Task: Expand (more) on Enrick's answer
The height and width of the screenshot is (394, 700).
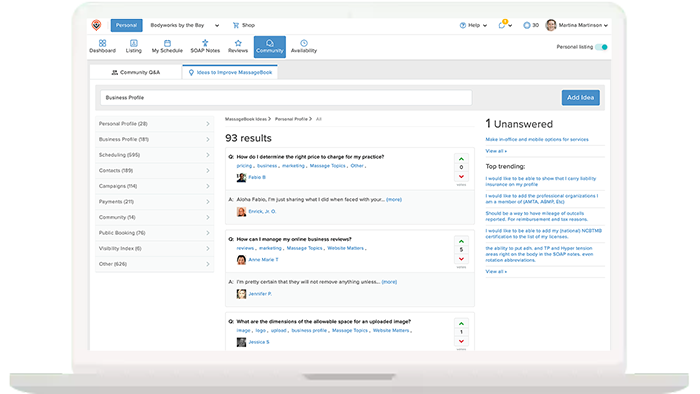Action: click(x=394, y=199)
